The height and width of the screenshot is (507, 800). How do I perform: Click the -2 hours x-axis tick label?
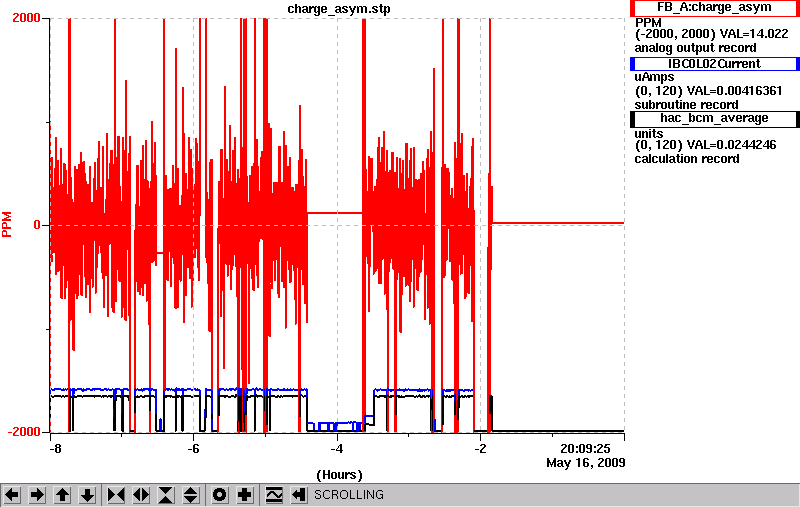click(480, 449)
